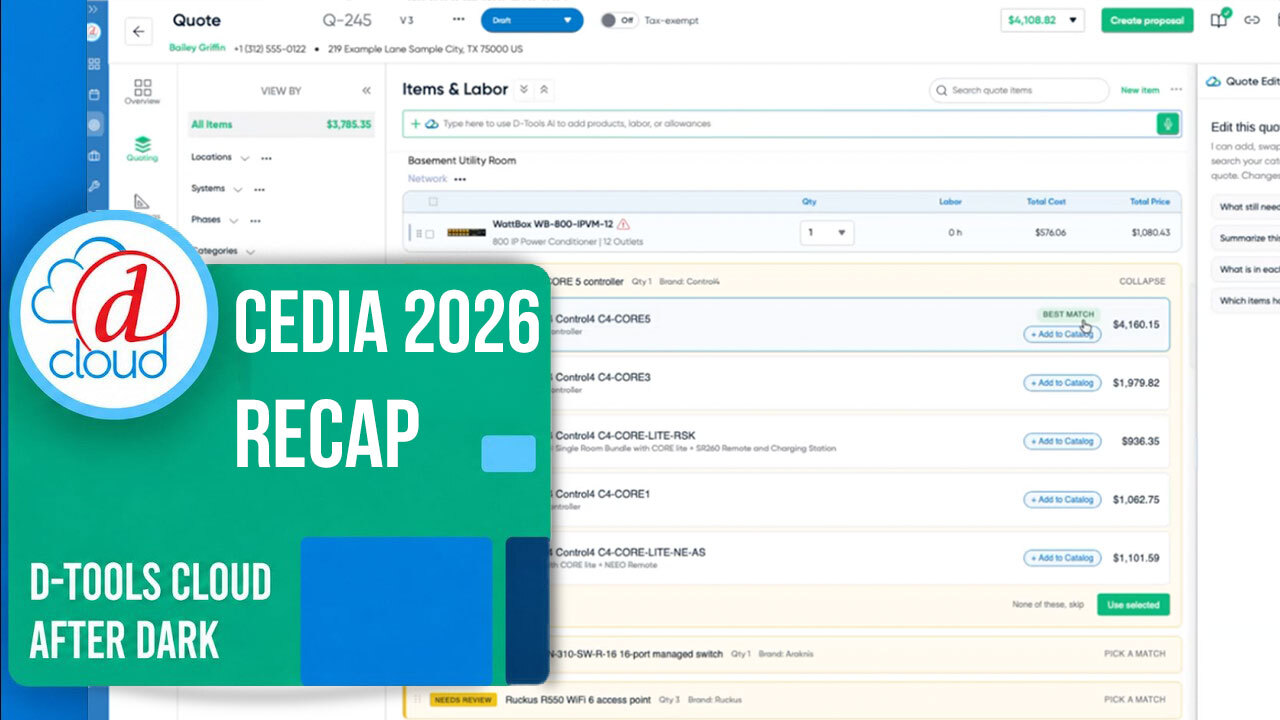Open more options beside version V3
1280x720 pixels.
click(458, 20)
